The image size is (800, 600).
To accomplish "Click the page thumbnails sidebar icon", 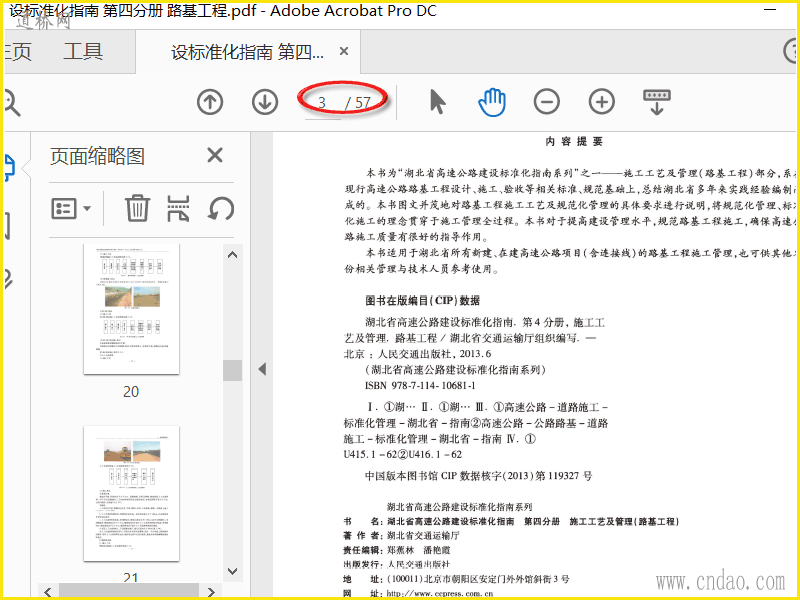I will click(10, 168).
